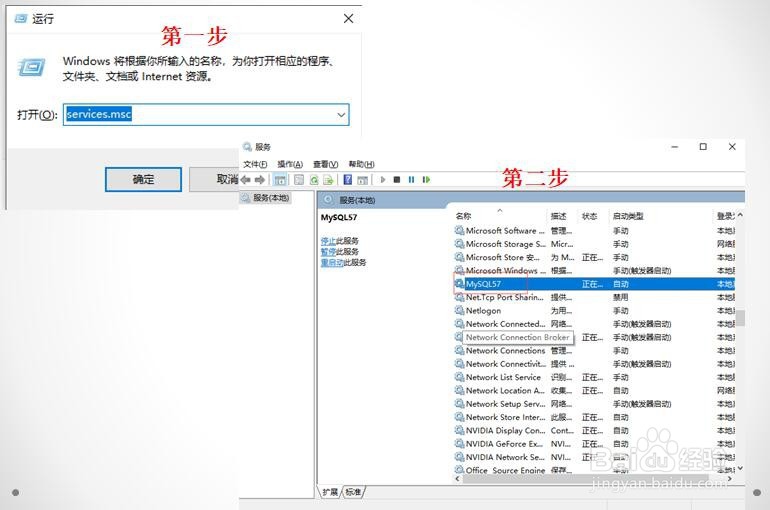This screenshot has height=510, width=770.
Task: Click the gear icon beside MySQL57
Action: (x=459, y=284)
